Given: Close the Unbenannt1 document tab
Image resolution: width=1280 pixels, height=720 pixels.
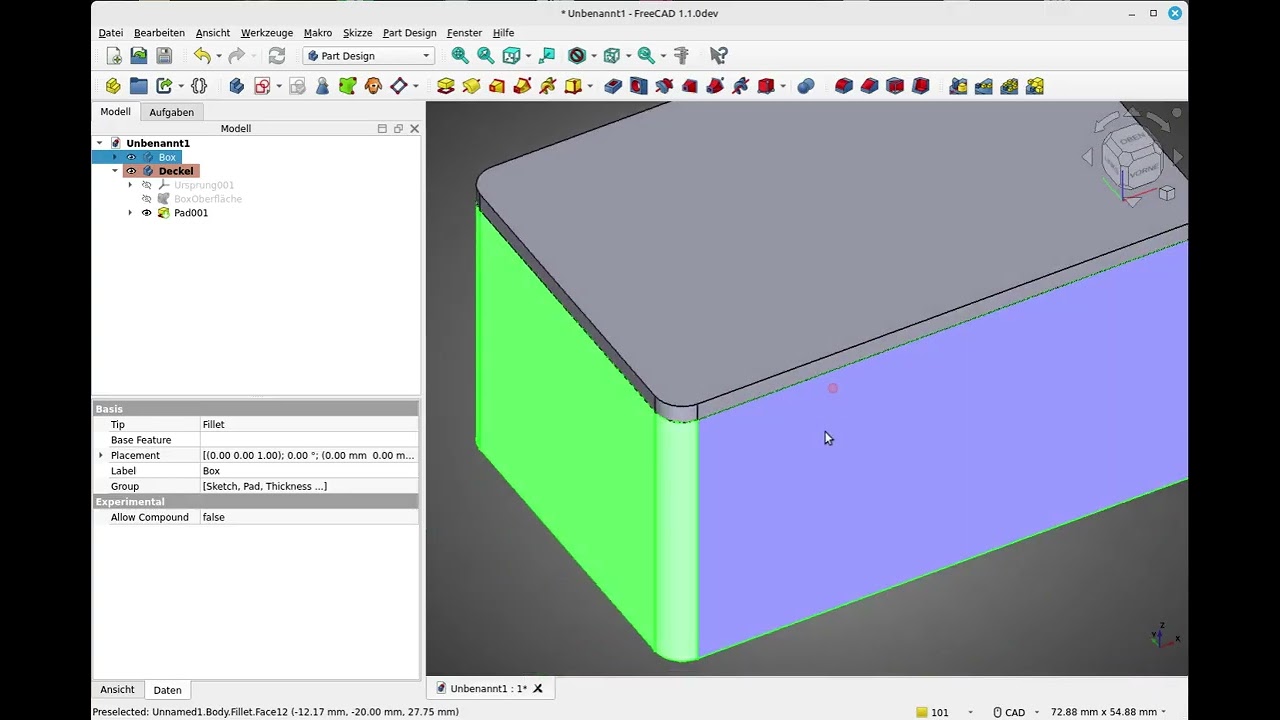Looking at the screenshot, I should point(538,688).
